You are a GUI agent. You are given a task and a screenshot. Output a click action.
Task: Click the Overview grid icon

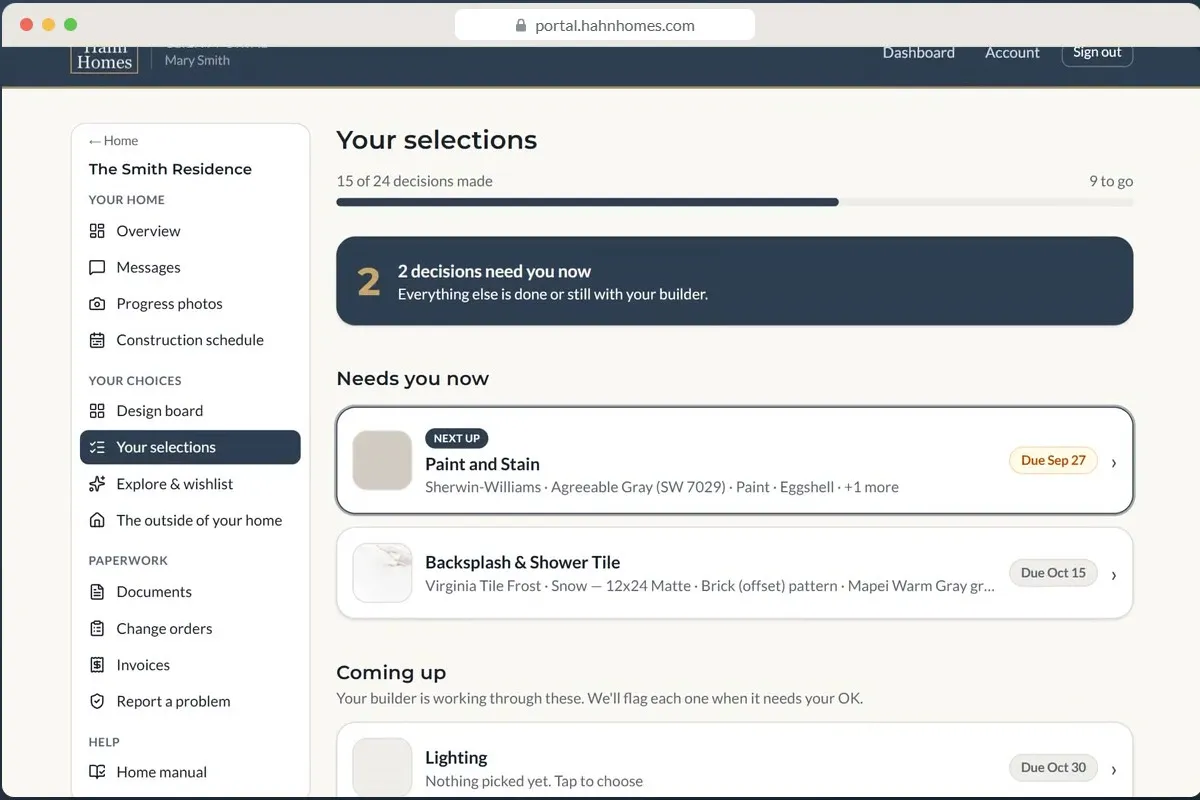pos(97,231)
